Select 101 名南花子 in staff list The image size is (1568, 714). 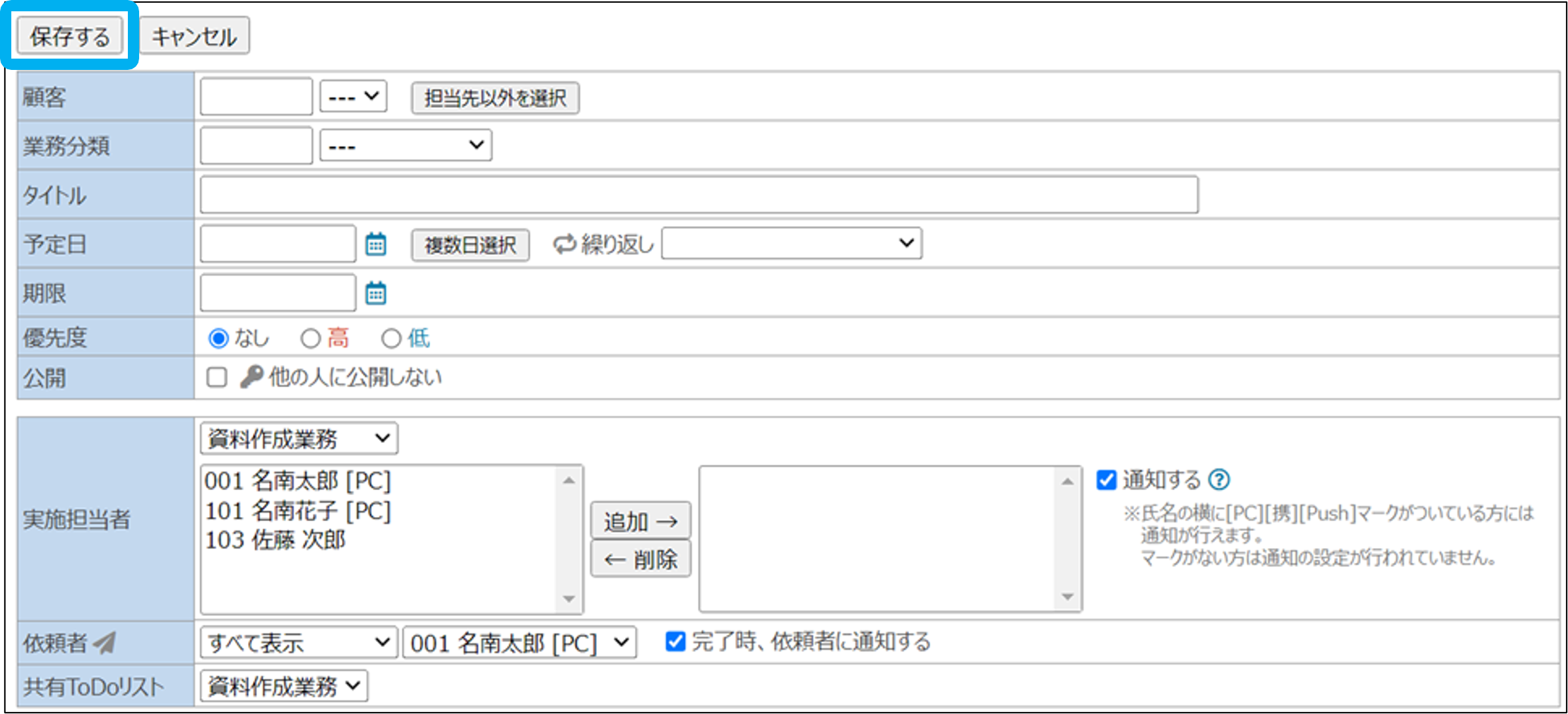[x=297, y=511]
